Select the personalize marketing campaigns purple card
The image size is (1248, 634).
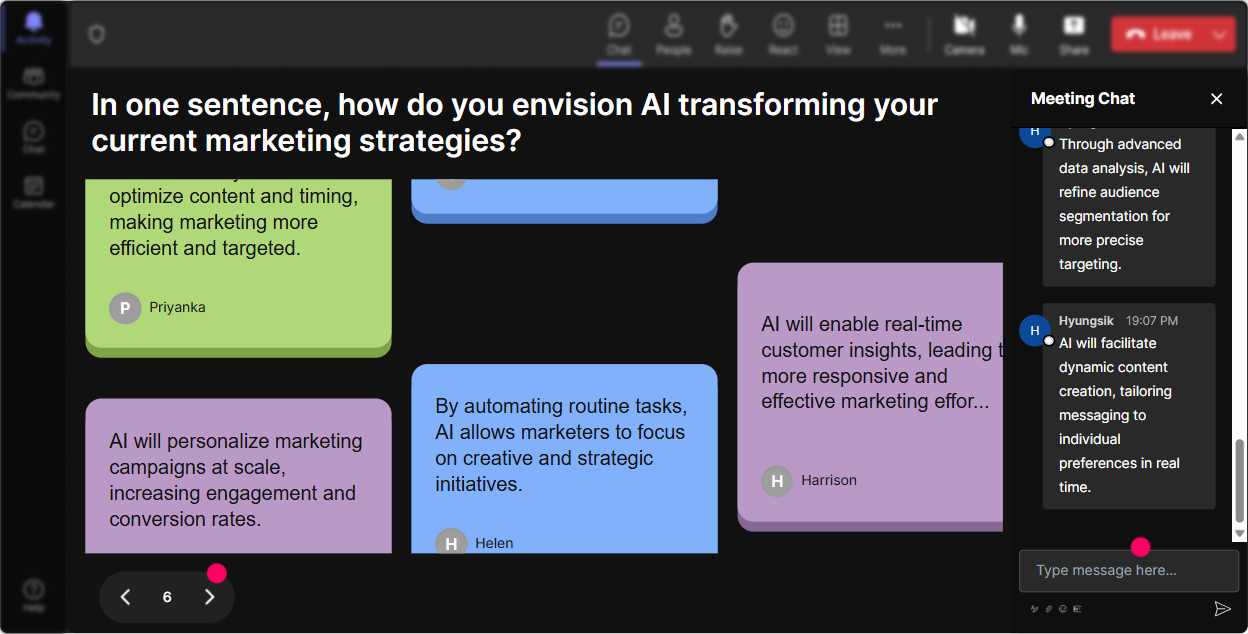[238, 476]
